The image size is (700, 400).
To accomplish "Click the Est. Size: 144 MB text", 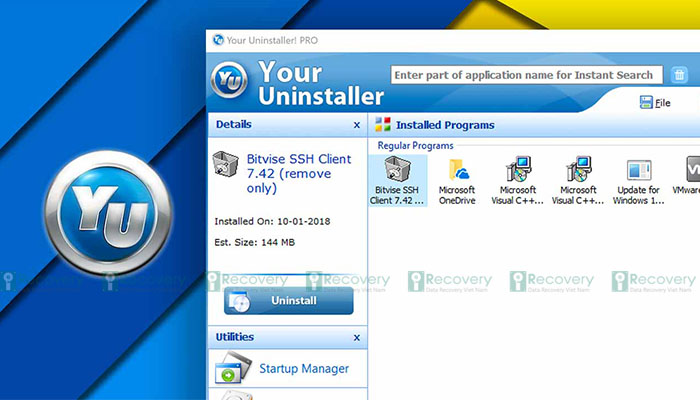I will (254, 242).
